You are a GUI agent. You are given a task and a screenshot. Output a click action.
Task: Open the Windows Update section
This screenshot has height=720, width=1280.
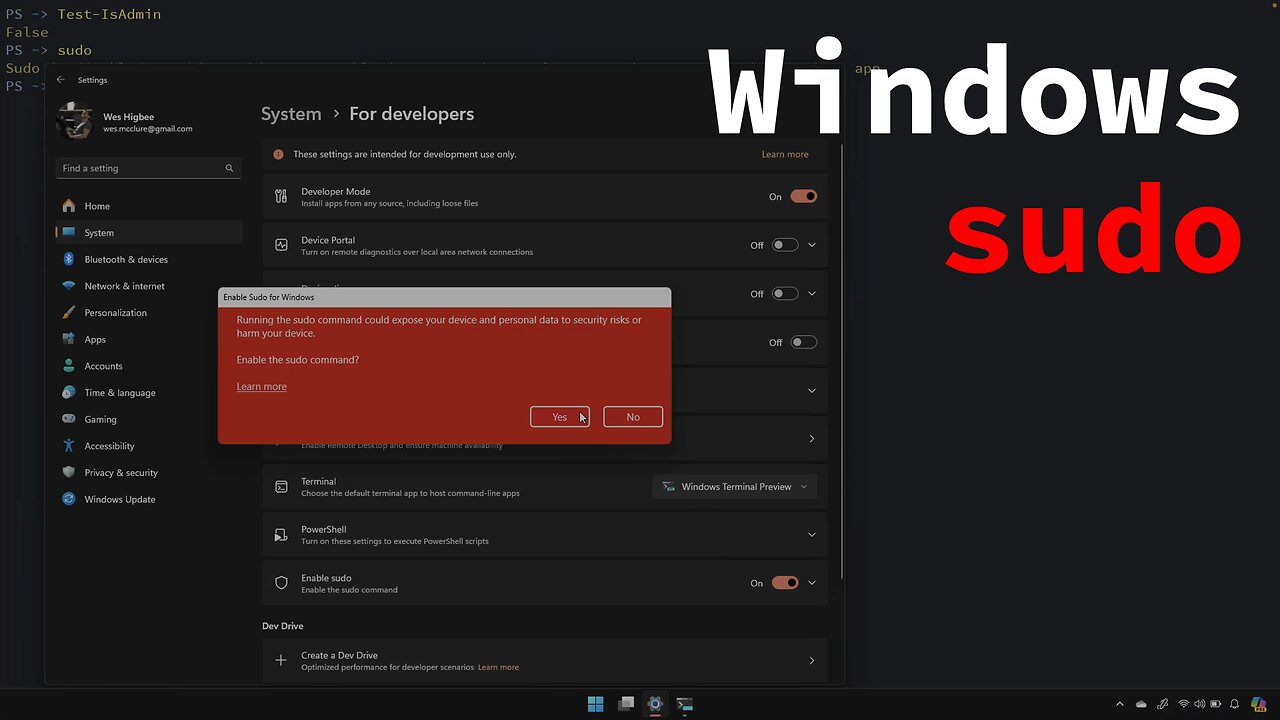tap(119, 499)
